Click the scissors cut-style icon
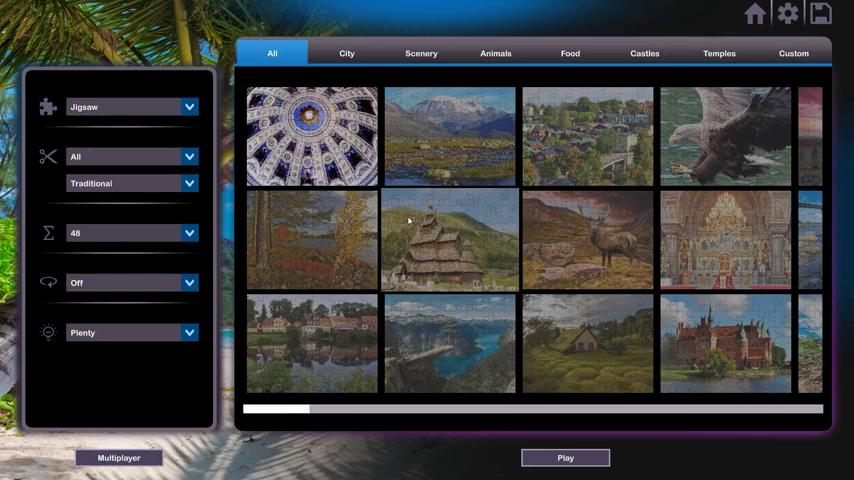The image size is (854, 480). tap(48, 156)
